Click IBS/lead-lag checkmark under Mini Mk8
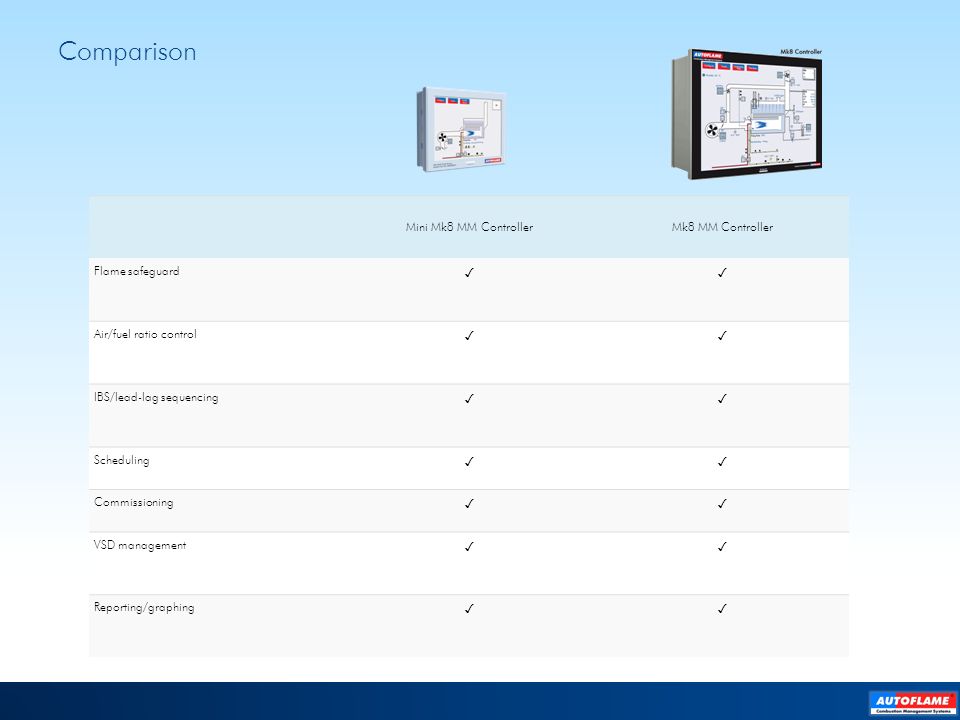This screenshot has height=720, width=960. (x=469, y=399)
